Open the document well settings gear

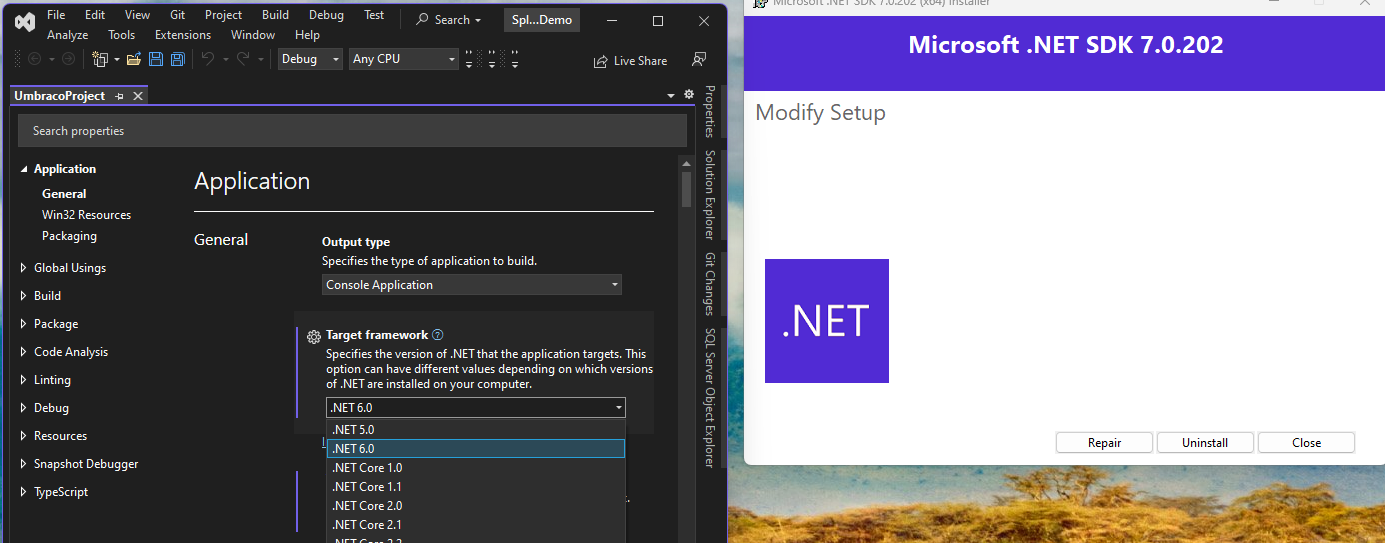688,95
